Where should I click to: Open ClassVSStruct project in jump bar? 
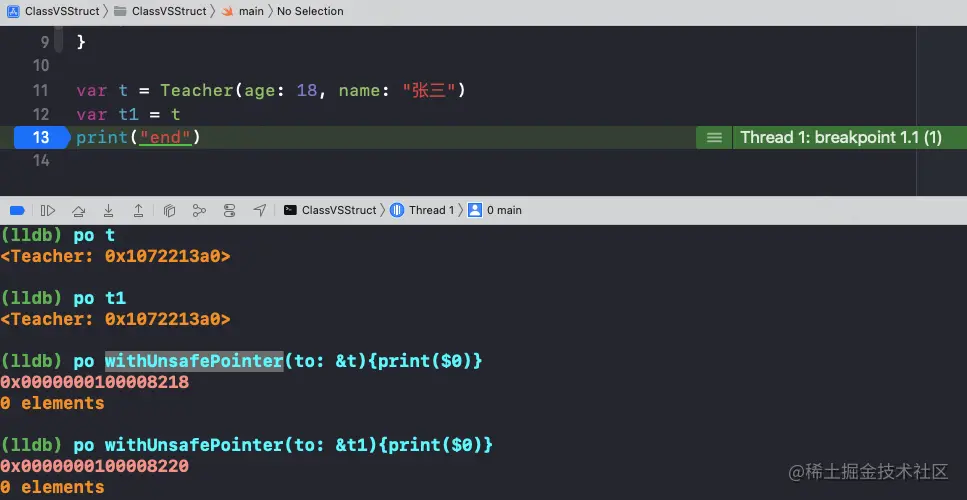coord(53,11)
